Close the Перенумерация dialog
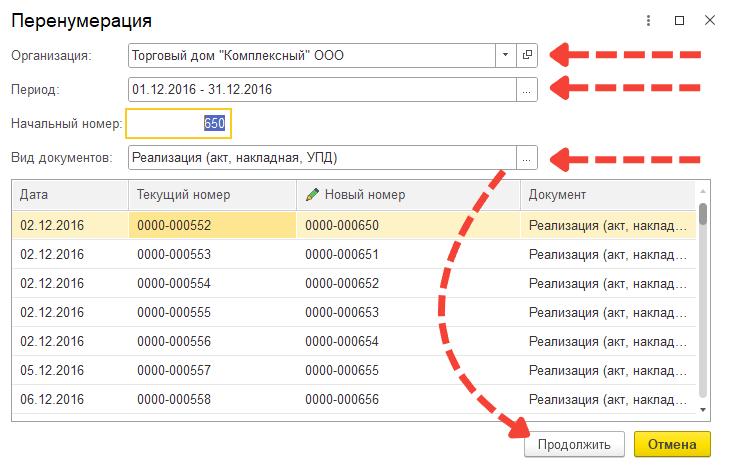 coord(710,20)
